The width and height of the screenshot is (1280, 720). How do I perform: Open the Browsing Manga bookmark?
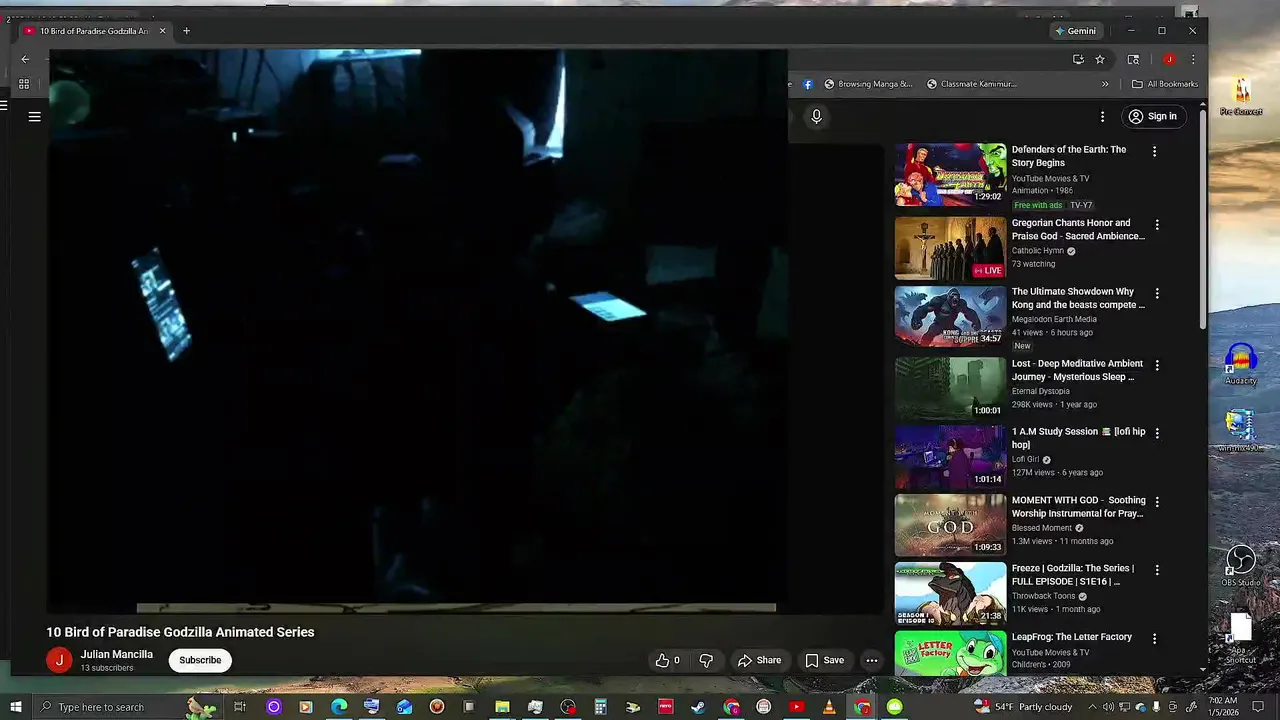click(x=868, y=84)
